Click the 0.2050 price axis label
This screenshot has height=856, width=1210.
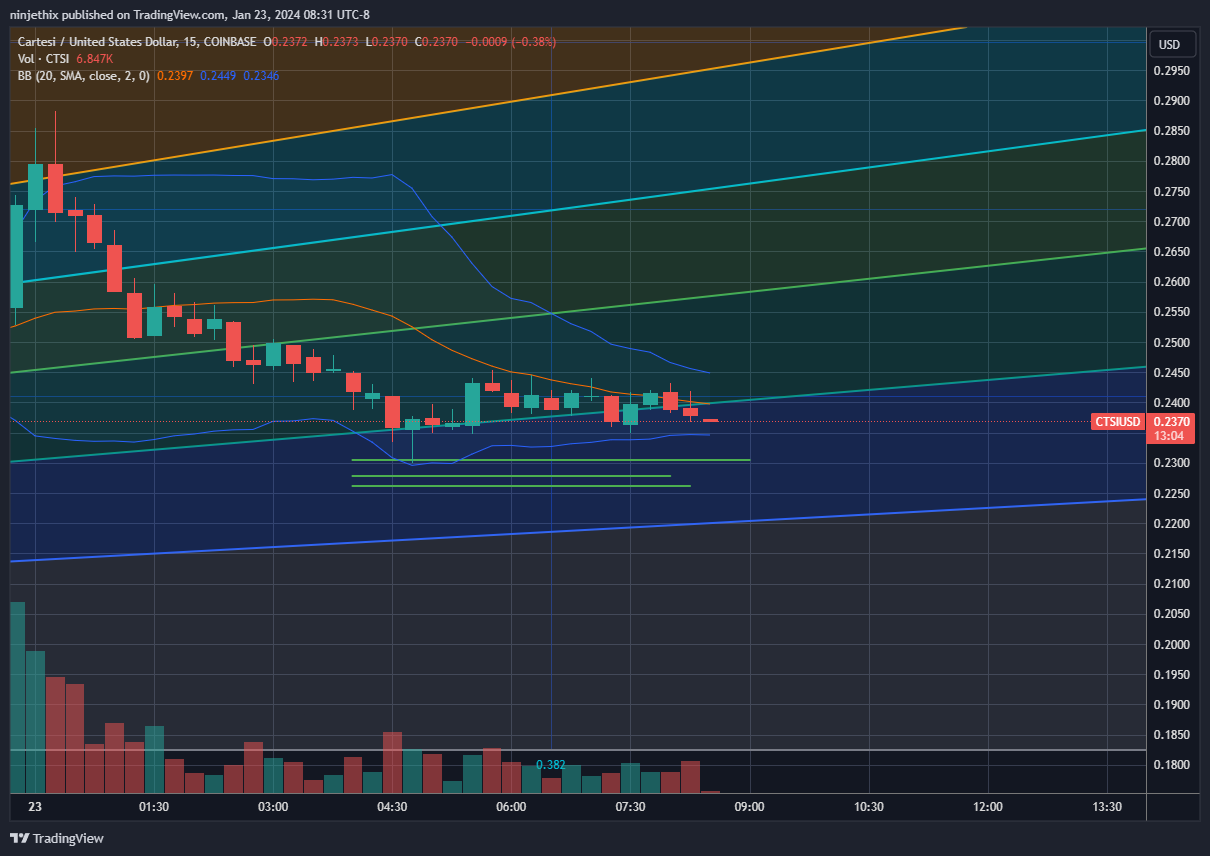(x=1170, y=614)
